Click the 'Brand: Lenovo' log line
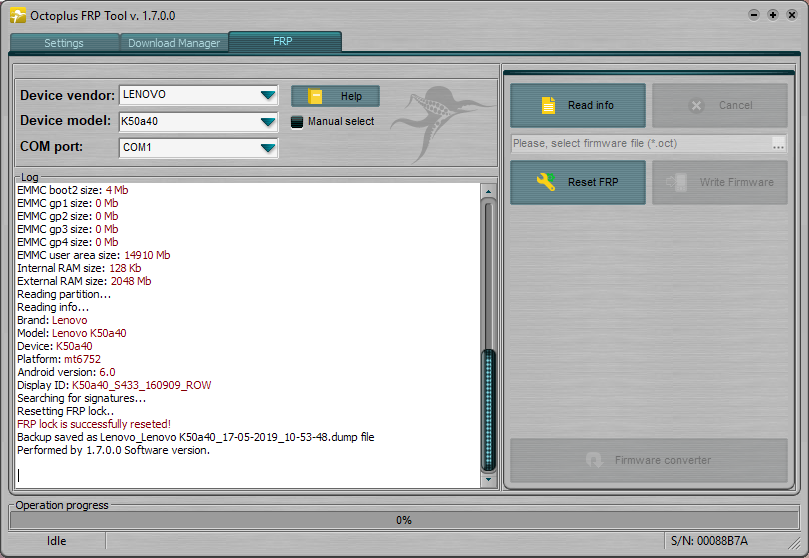The height and width of the screenshot is (558, 809). [x=52, y=320]
